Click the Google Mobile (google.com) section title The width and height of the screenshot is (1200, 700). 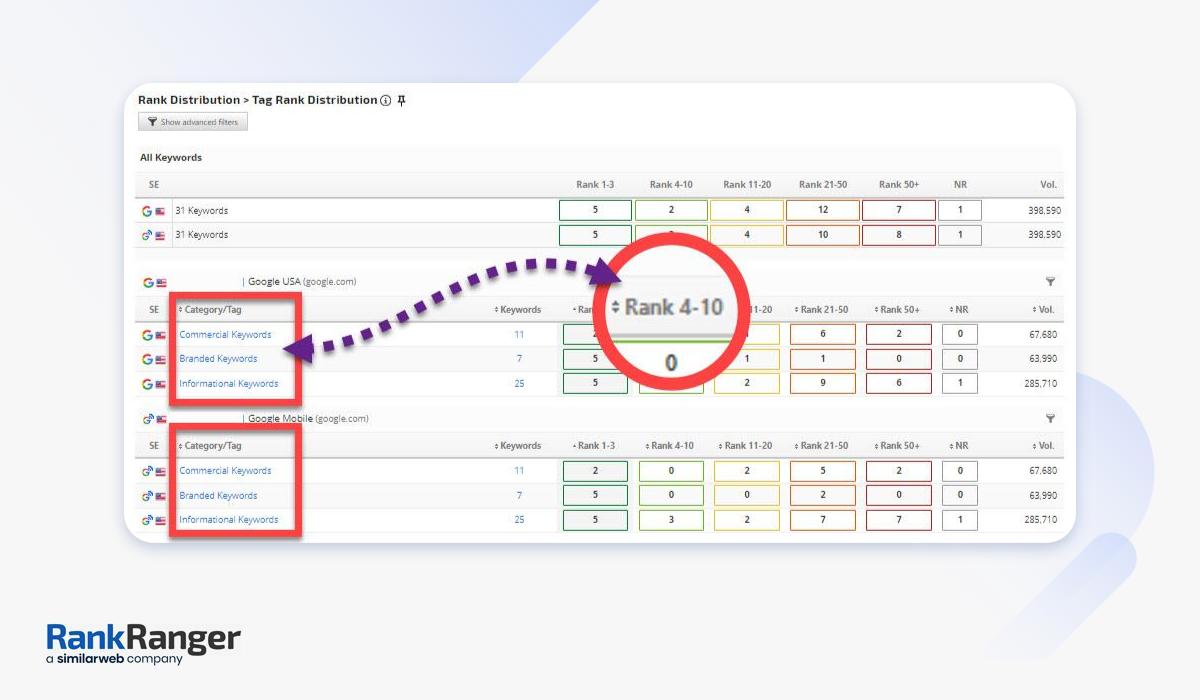pyautogui.click(x=308, y=418)
